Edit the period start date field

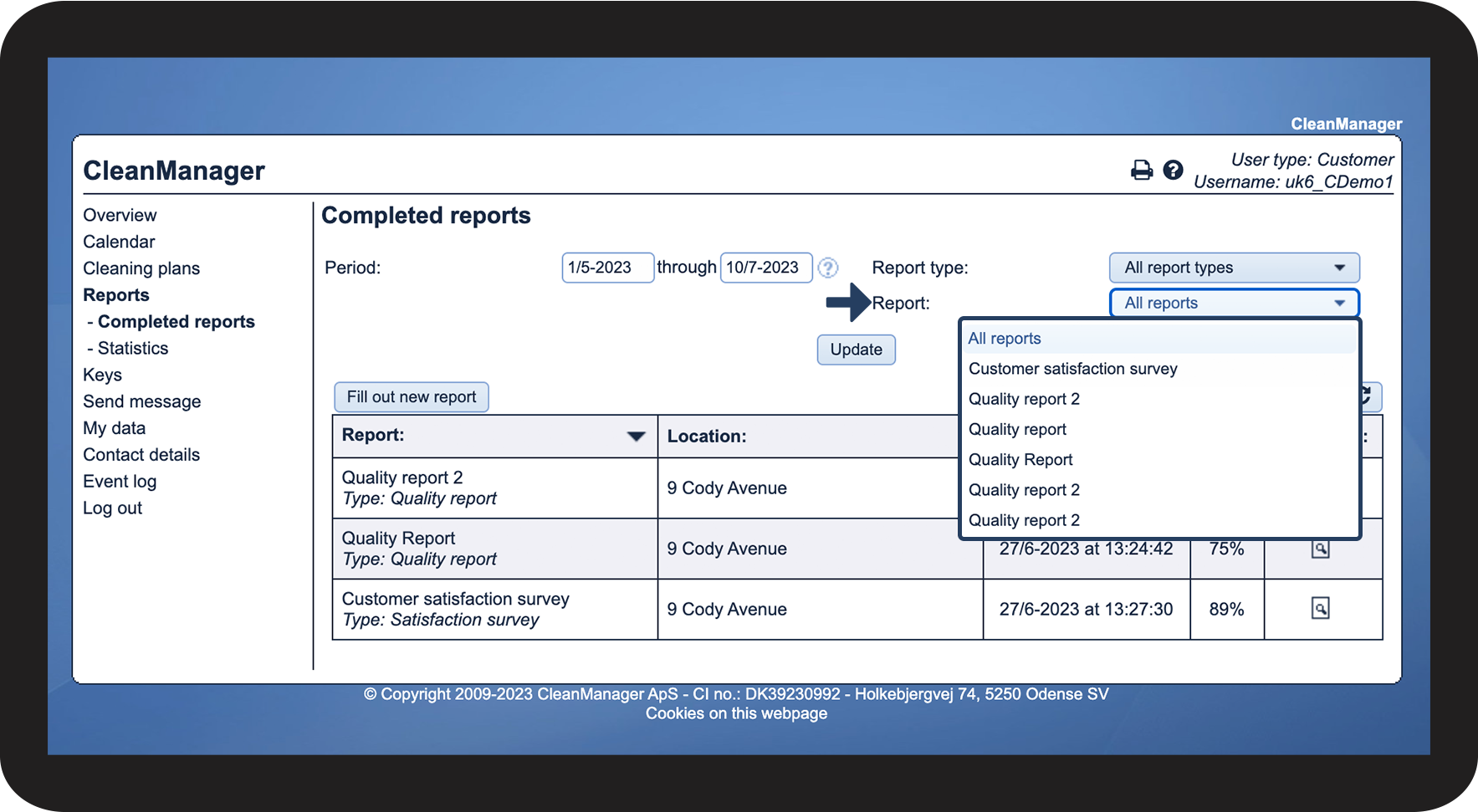607,268
